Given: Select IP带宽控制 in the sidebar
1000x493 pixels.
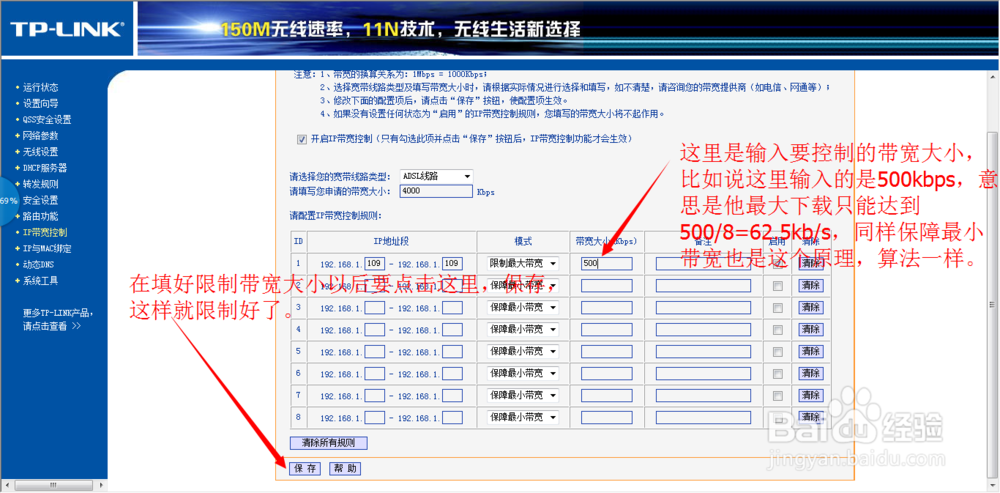Looking at the screenshot, I should pos(45,232).
